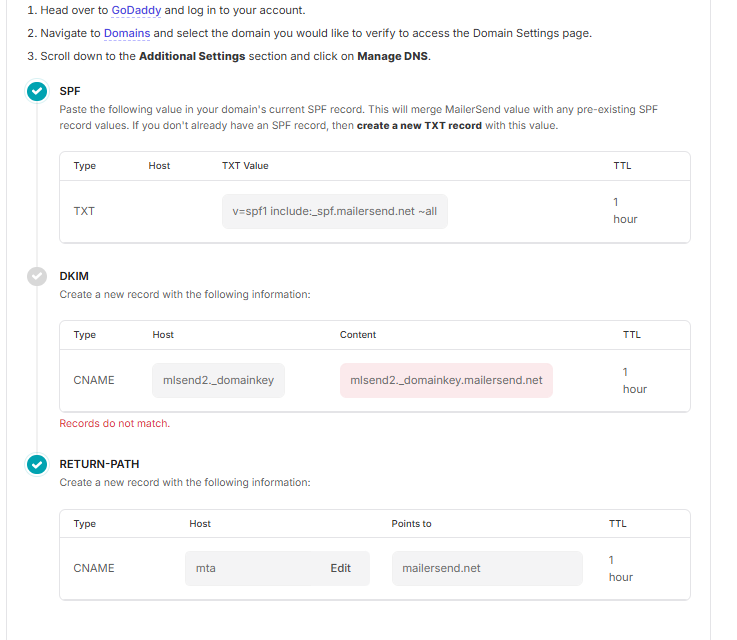
Task: Click 'create a new TXT record' bold text
Action: (x=419, y=126)
